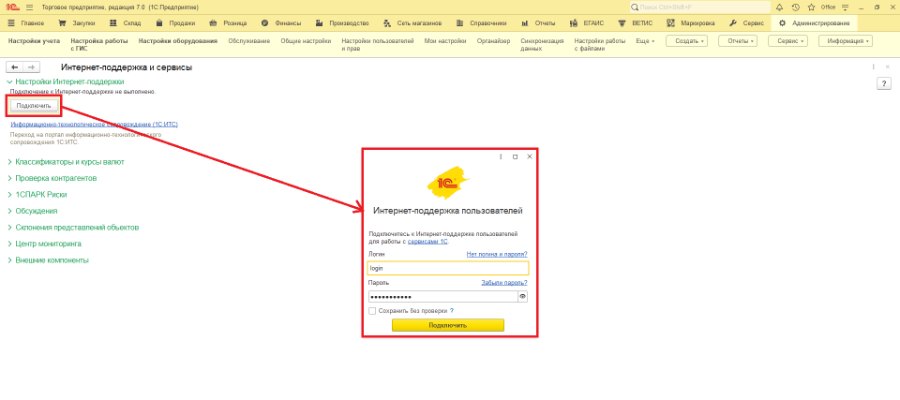This screenshot has height=400, width=900.
Task: Open Обслуживание command
Action: click(249, 41)
